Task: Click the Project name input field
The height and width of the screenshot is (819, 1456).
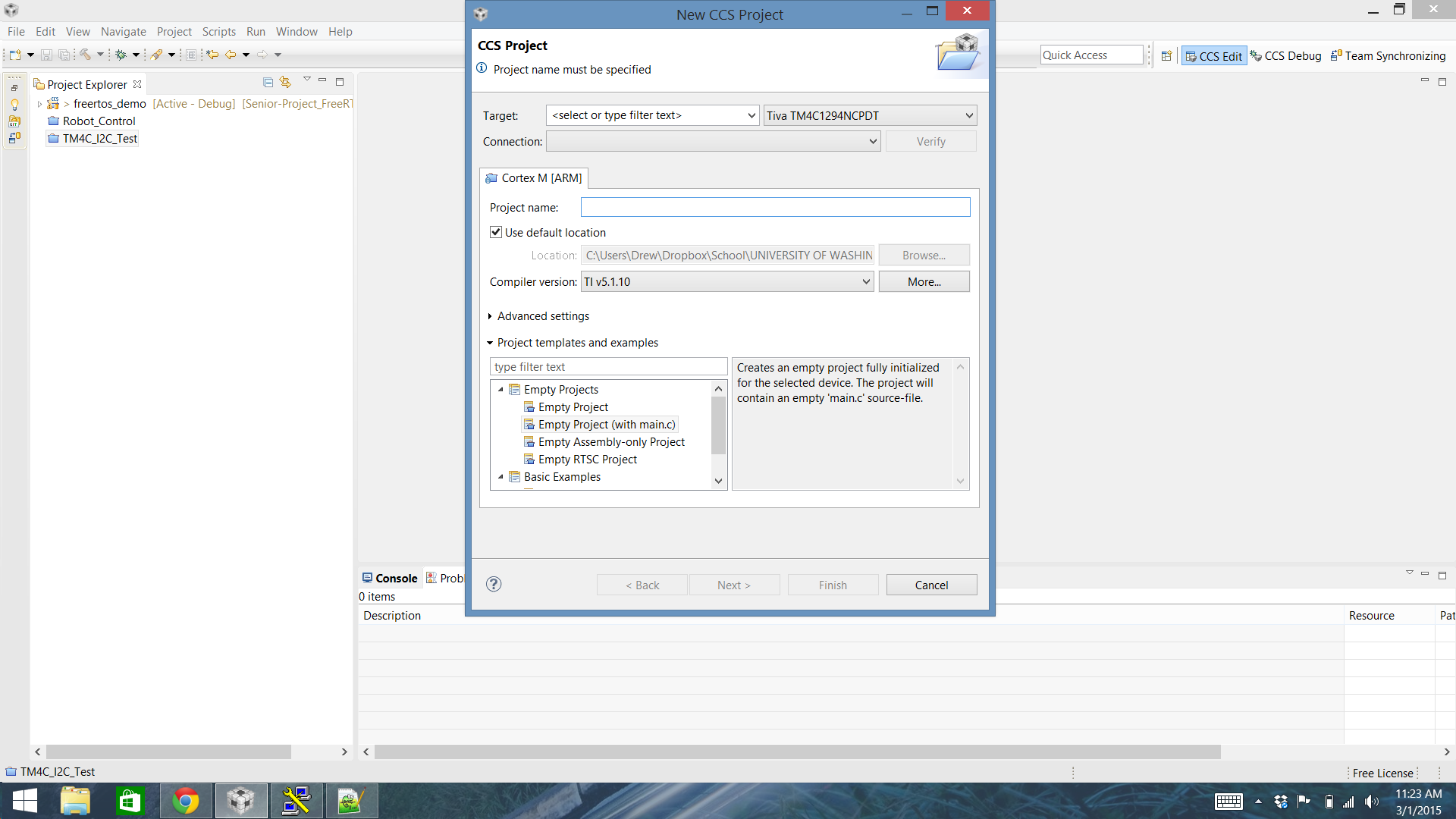Action: (x=775, y=207)
